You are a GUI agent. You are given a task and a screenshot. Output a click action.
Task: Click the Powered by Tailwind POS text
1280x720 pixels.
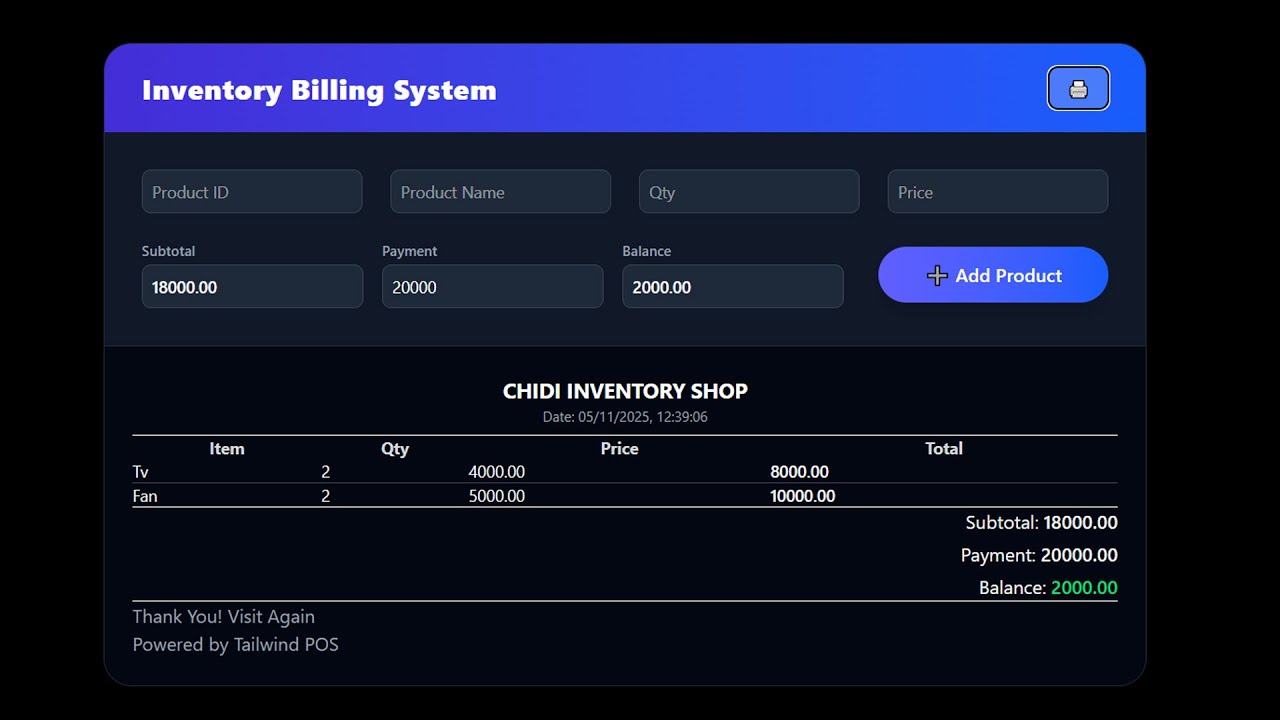pyautogui.click(x=236, y=645)
